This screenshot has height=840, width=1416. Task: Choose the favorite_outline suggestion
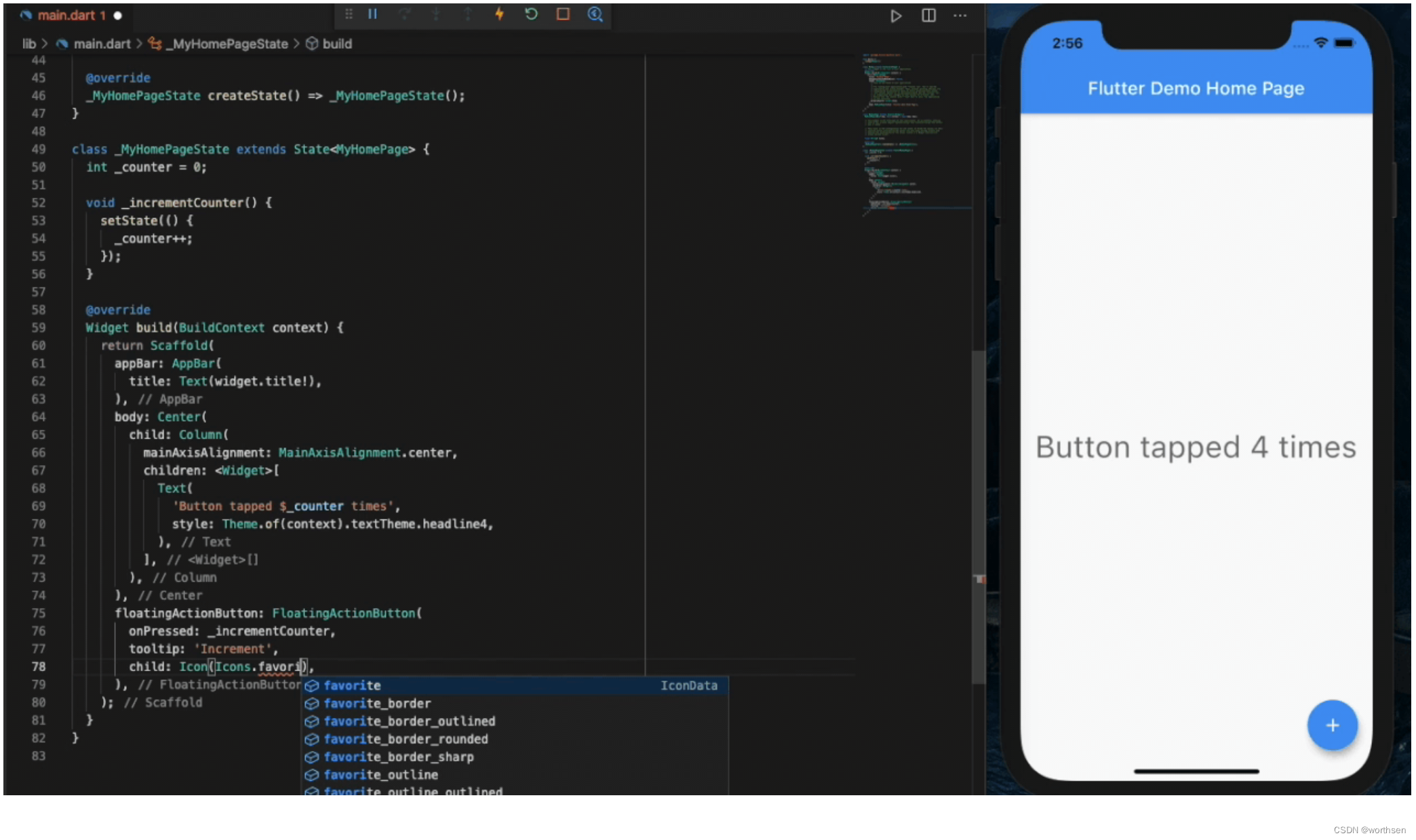[x=515, y=775]
